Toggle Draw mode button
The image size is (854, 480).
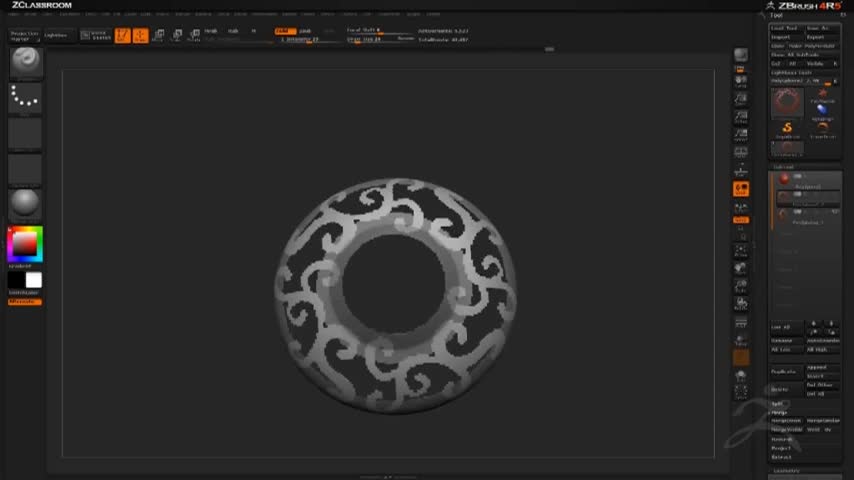[141, 36]
